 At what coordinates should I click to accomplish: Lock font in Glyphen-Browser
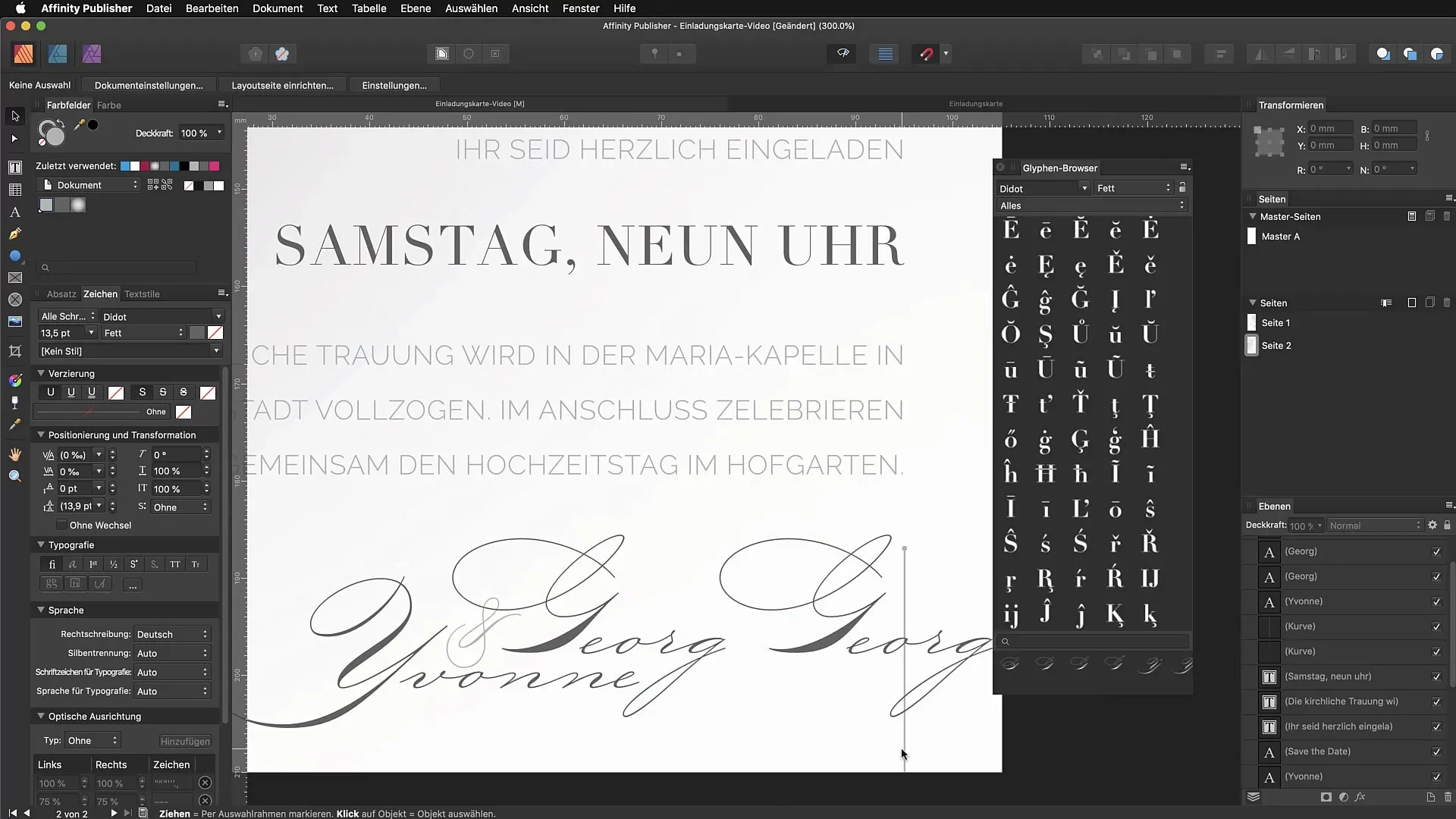click(x=1182, y=187)
